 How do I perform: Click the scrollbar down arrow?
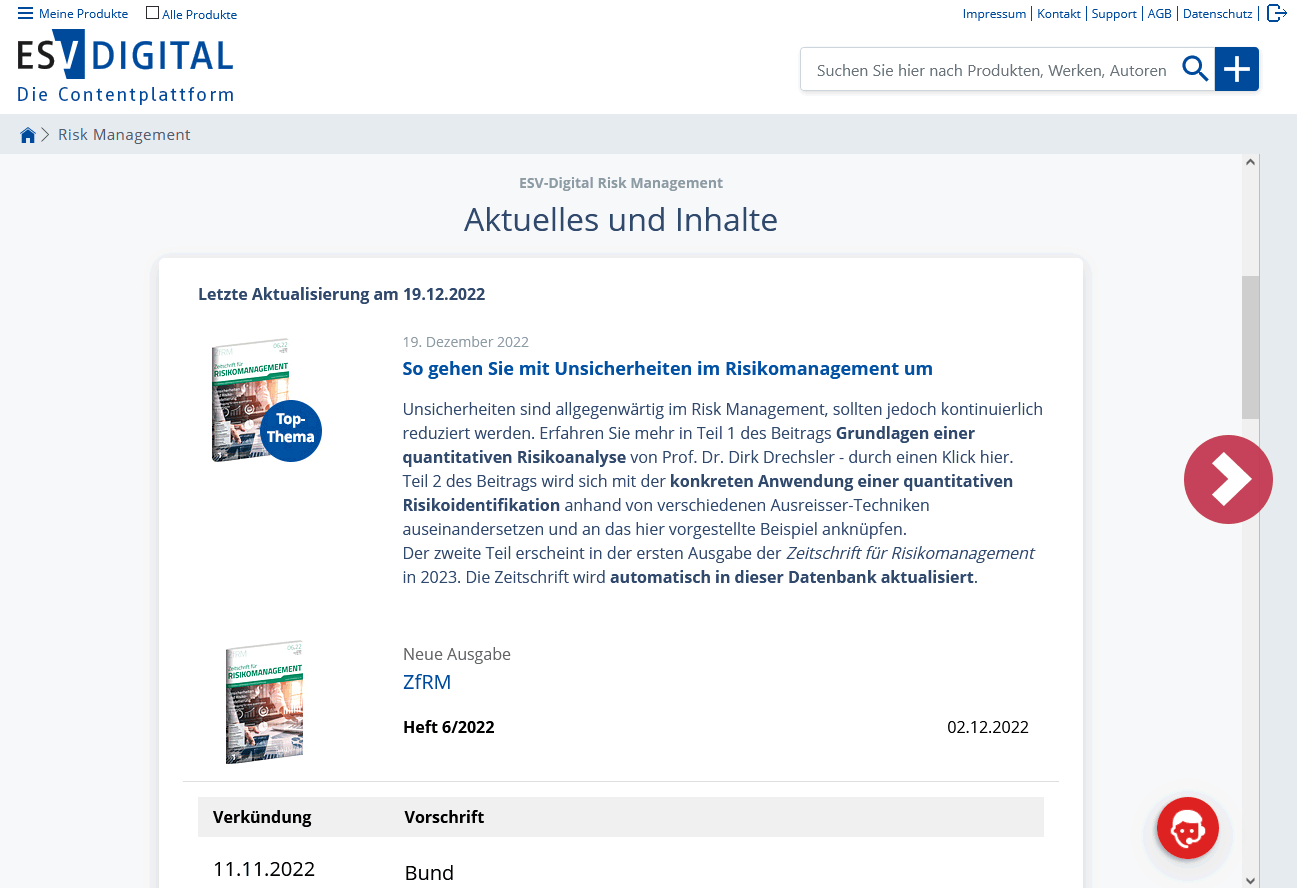tap(1250, 879)
